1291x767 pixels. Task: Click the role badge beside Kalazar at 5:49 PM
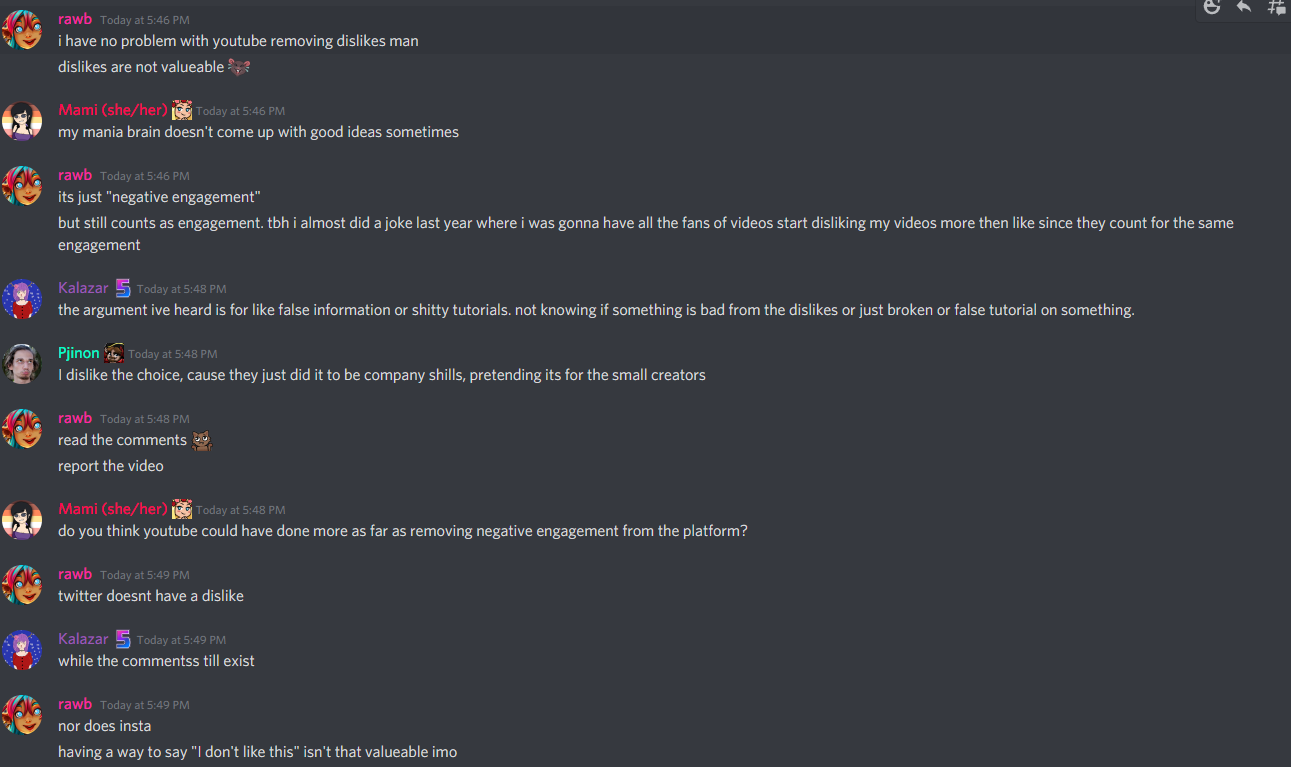[x=123, y=639]
